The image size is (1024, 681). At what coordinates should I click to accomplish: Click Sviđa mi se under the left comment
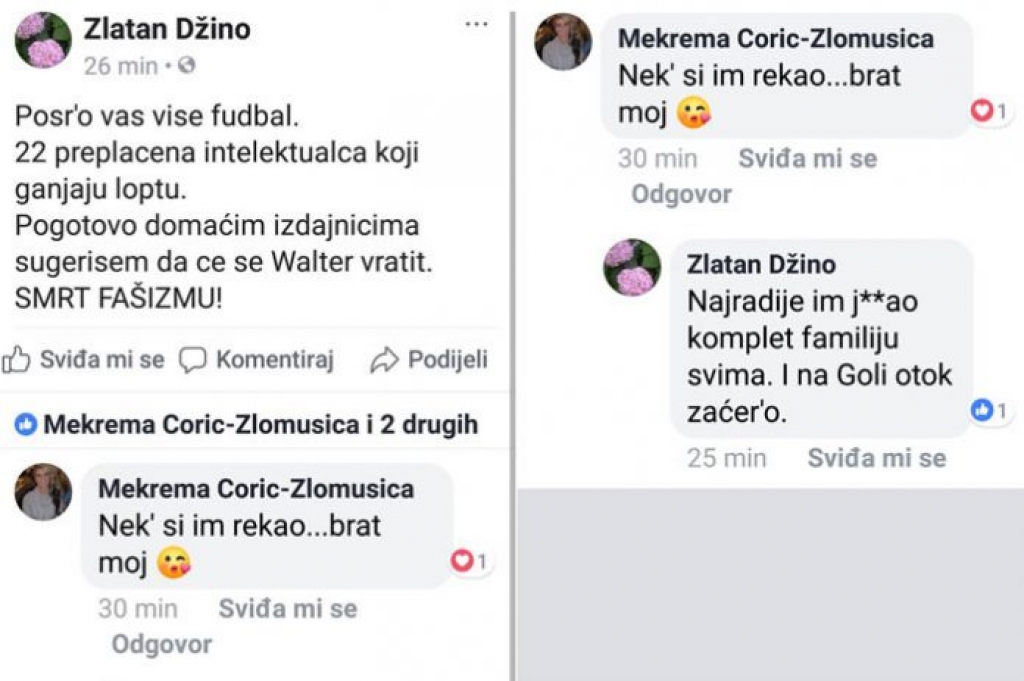(288, 609)
